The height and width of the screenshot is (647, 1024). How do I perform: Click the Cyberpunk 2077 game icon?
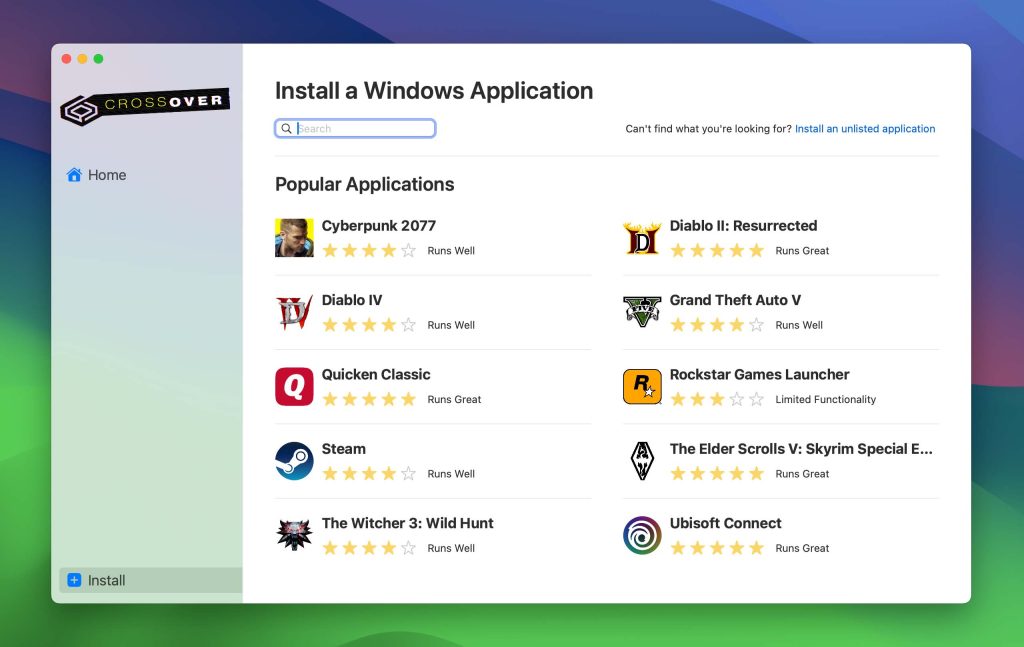pos(294,238)
